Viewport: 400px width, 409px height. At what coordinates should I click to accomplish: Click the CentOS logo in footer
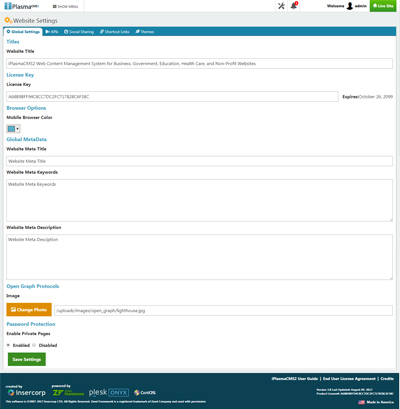[x=145, y=393]
